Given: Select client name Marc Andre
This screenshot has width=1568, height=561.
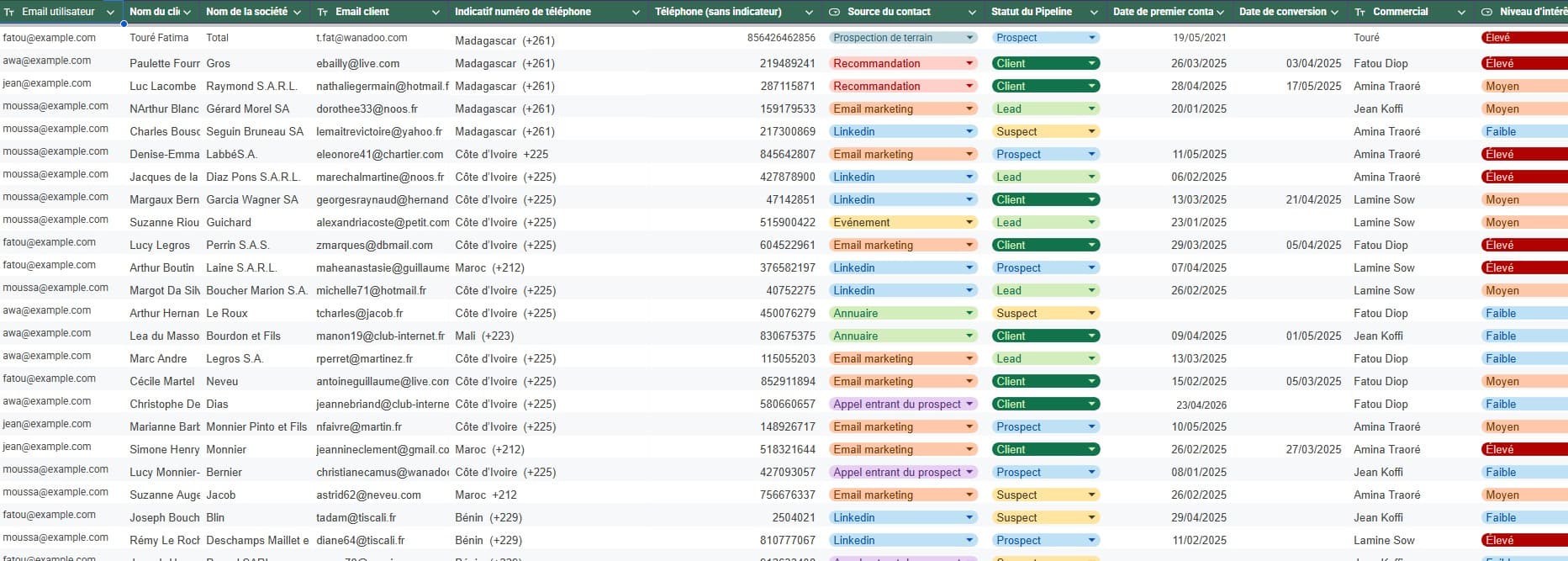Looking at the screenshot, I should pos(158,358).
